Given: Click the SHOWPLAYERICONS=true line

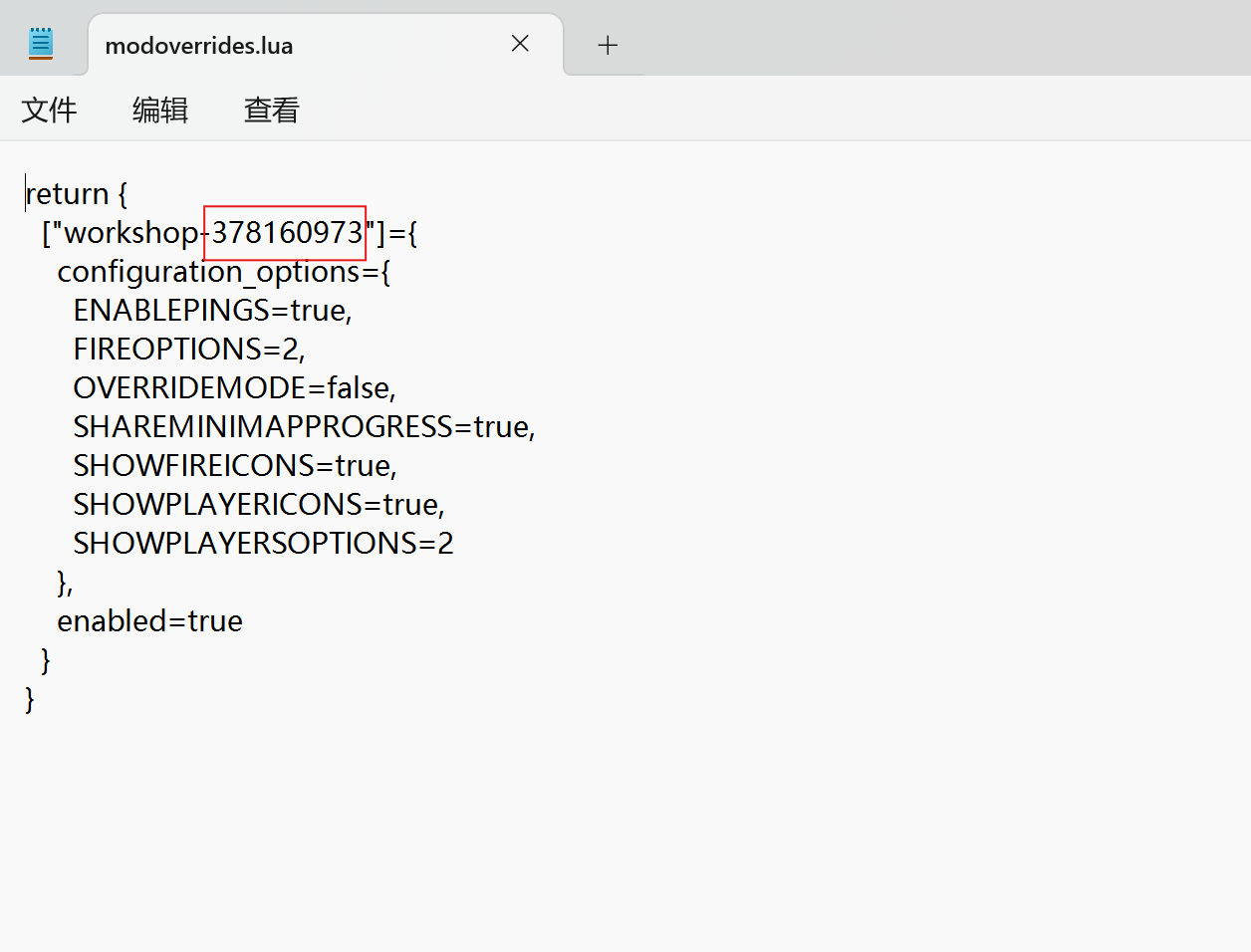Looking at the screenshot, I should 258,505.
